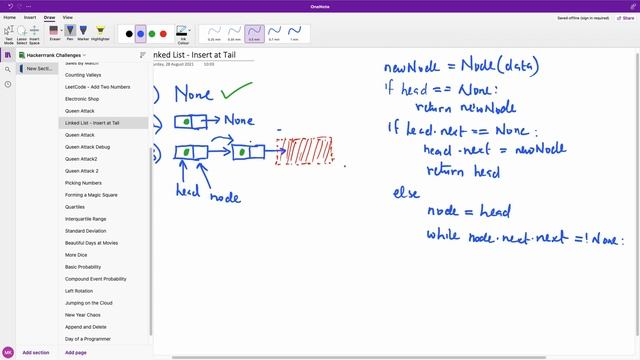Click the Share button
The image size is (640, 360).
point(626,18)
